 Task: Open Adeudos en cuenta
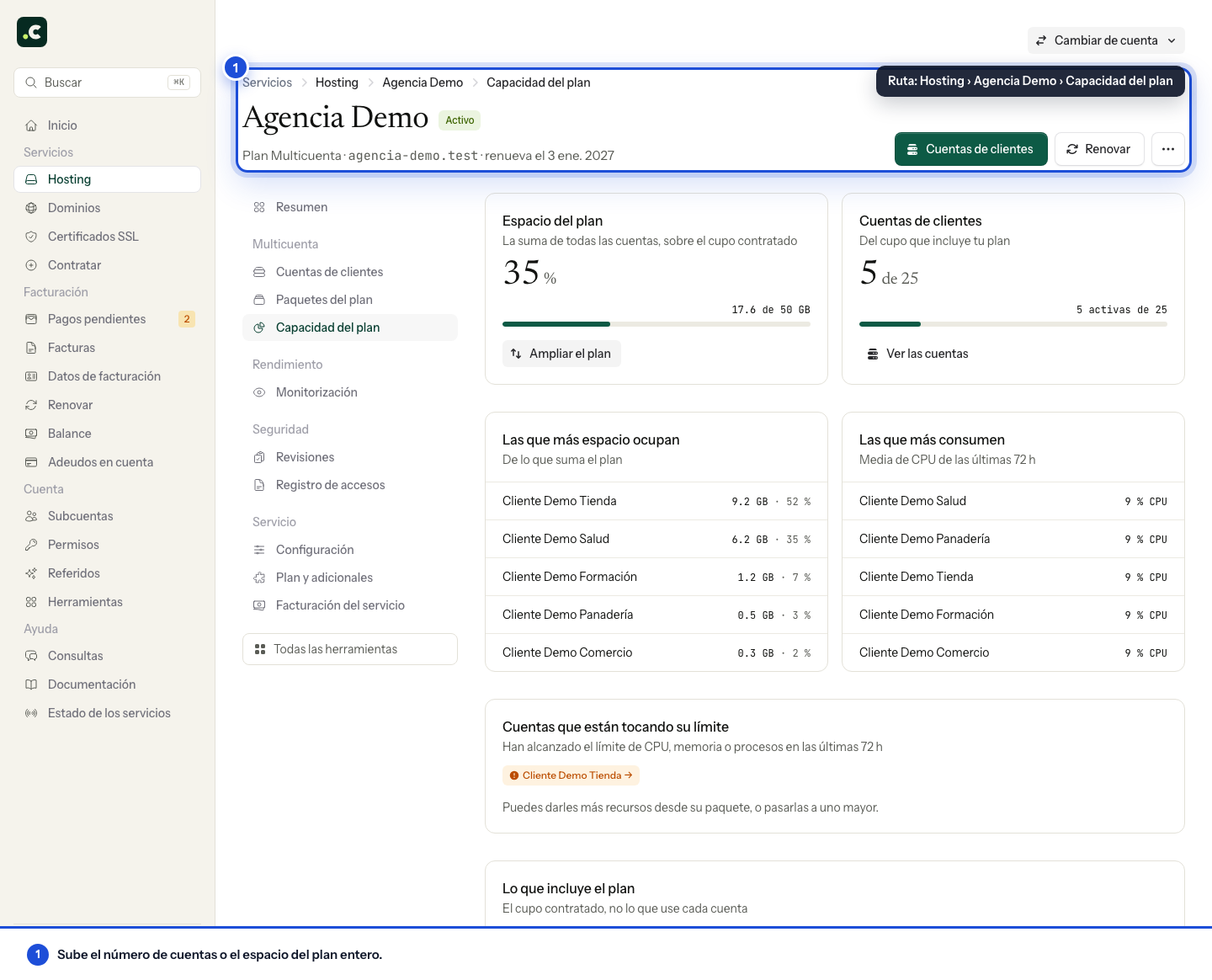click(x=107, y=462)
